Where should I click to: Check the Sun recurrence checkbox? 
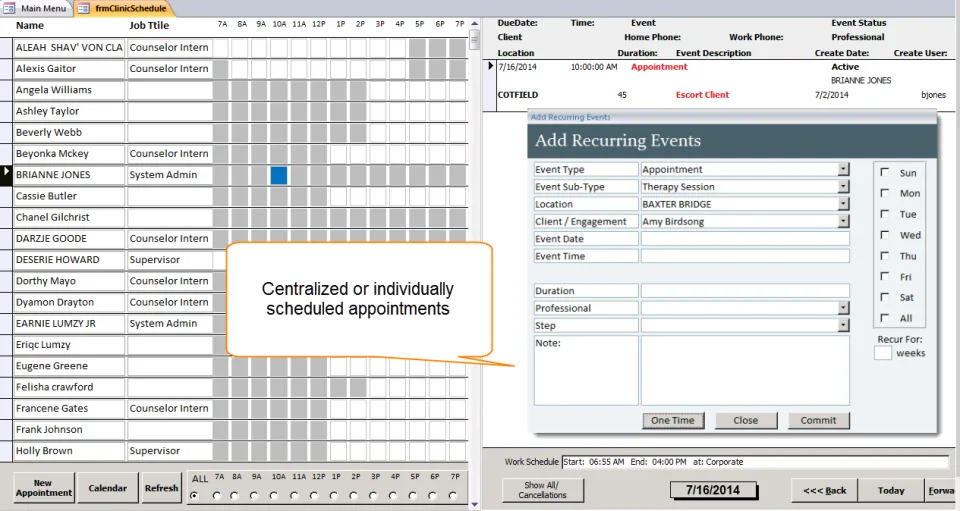coord(885,172)
